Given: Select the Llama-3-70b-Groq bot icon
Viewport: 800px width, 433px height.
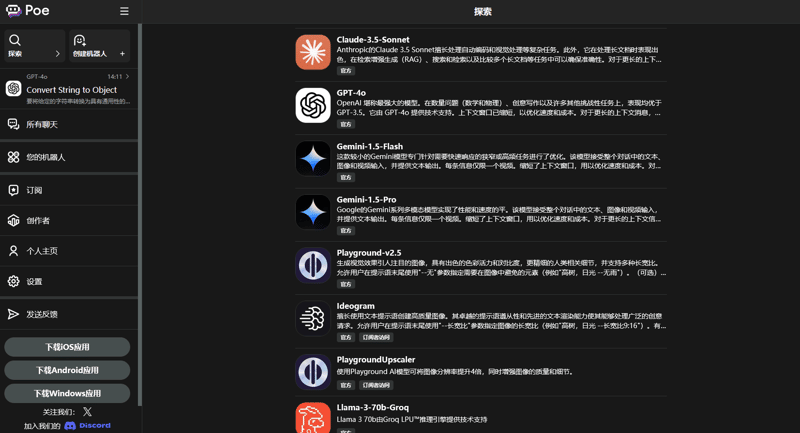Looking at the screenshot, I should point(313,419).
